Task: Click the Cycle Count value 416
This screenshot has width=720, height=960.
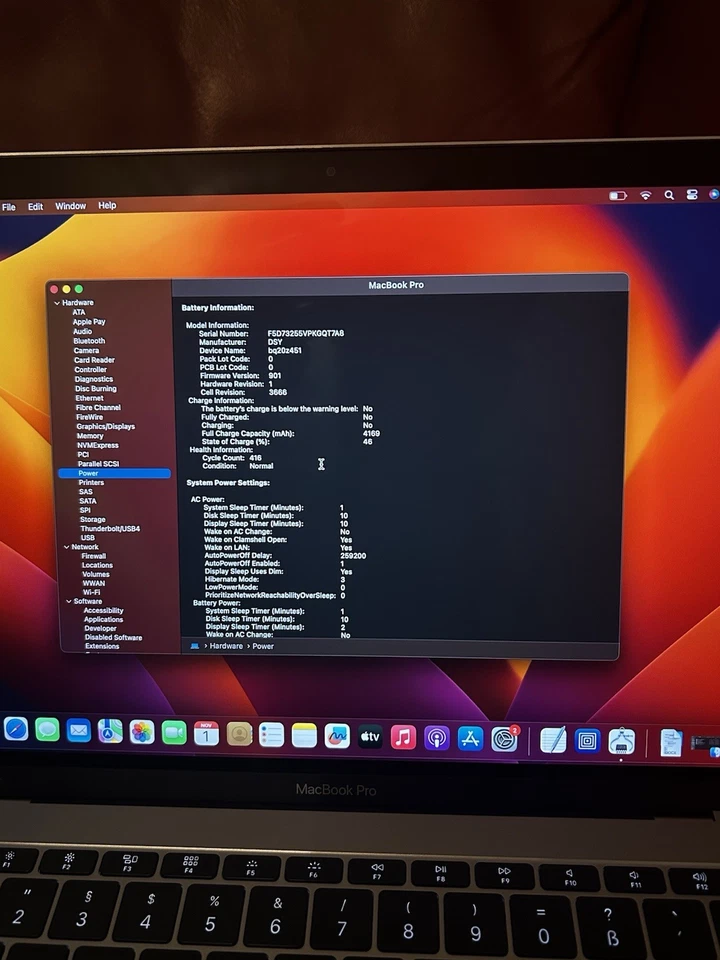Action: coord(255,457)
